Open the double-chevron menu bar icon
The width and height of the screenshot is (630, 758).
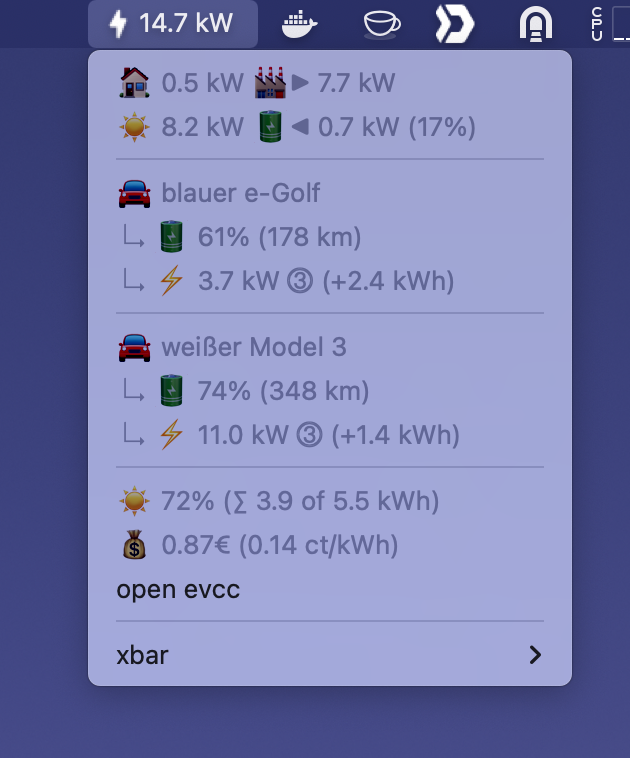pyautogui.click(x=454, y=24)
